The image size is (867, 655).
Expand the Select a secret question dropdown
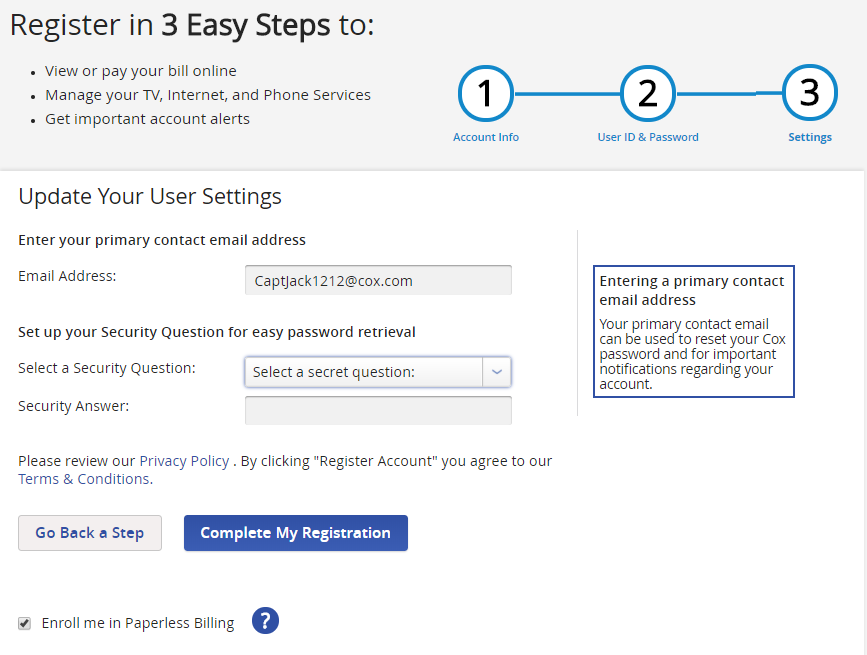(x=378, y=372)
